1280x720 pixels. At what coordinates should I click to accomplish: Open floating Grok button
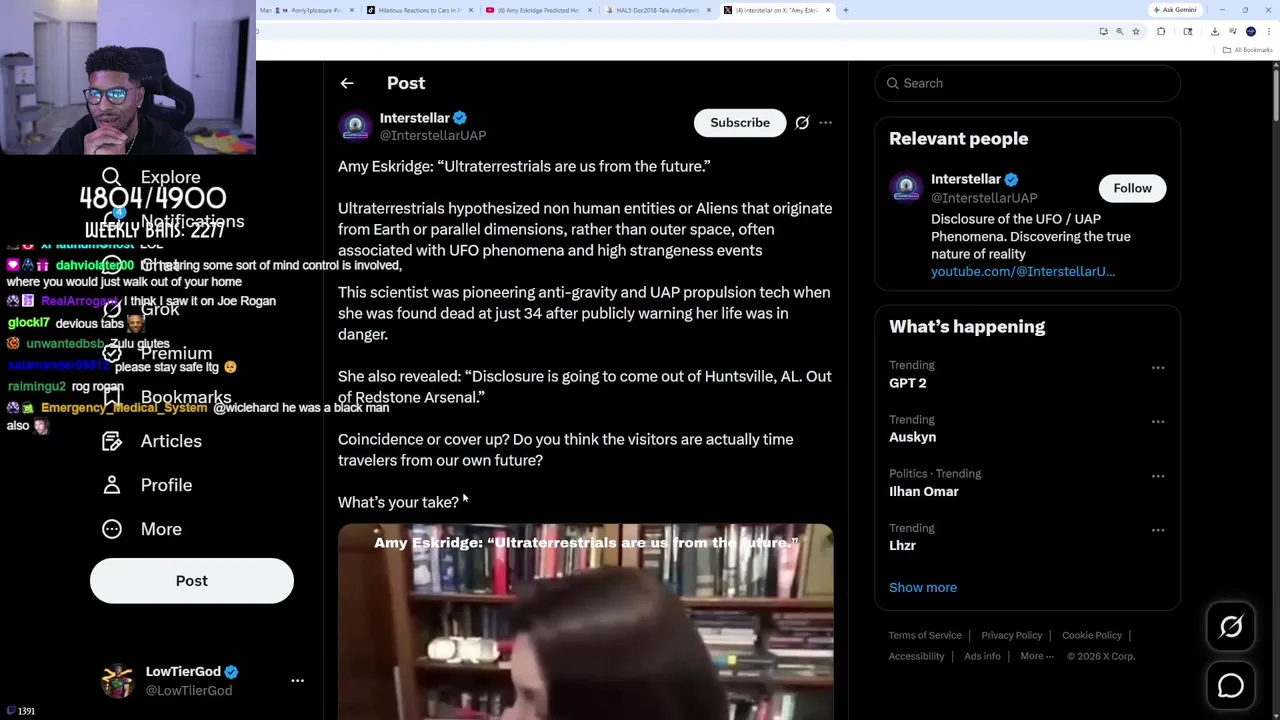1231,627
